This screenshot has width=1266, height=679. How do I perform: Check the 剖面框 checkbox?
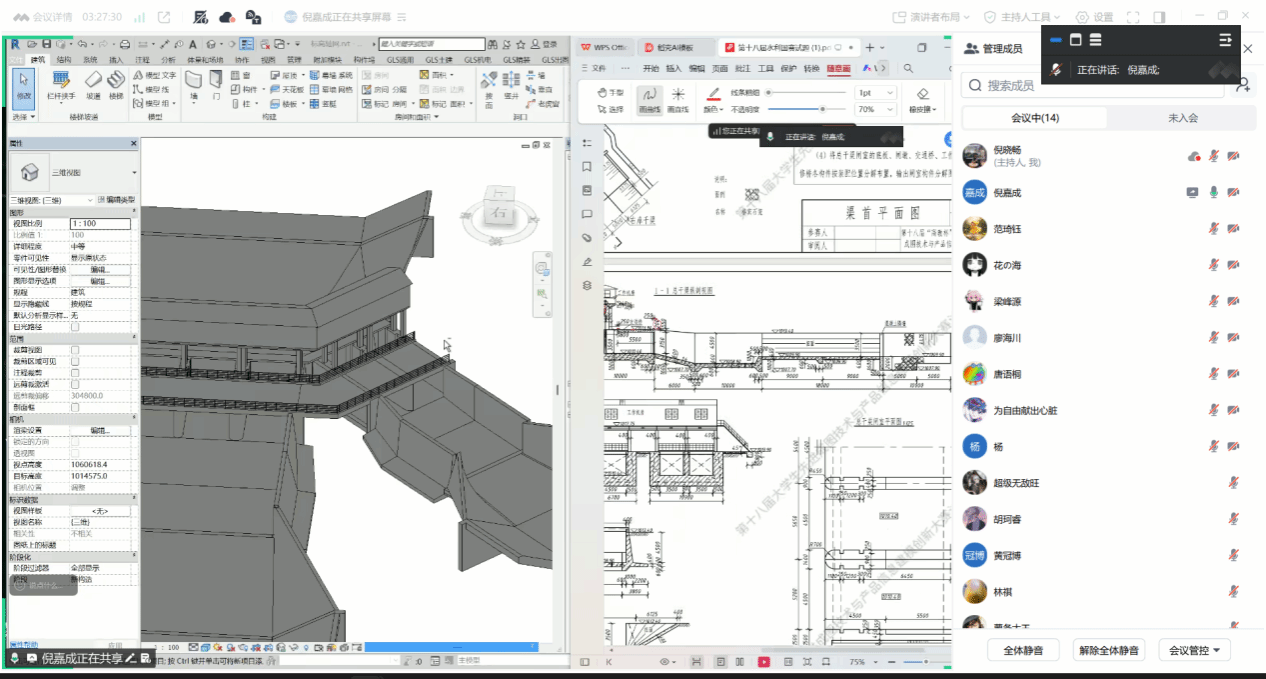click(x=75, y=407)
